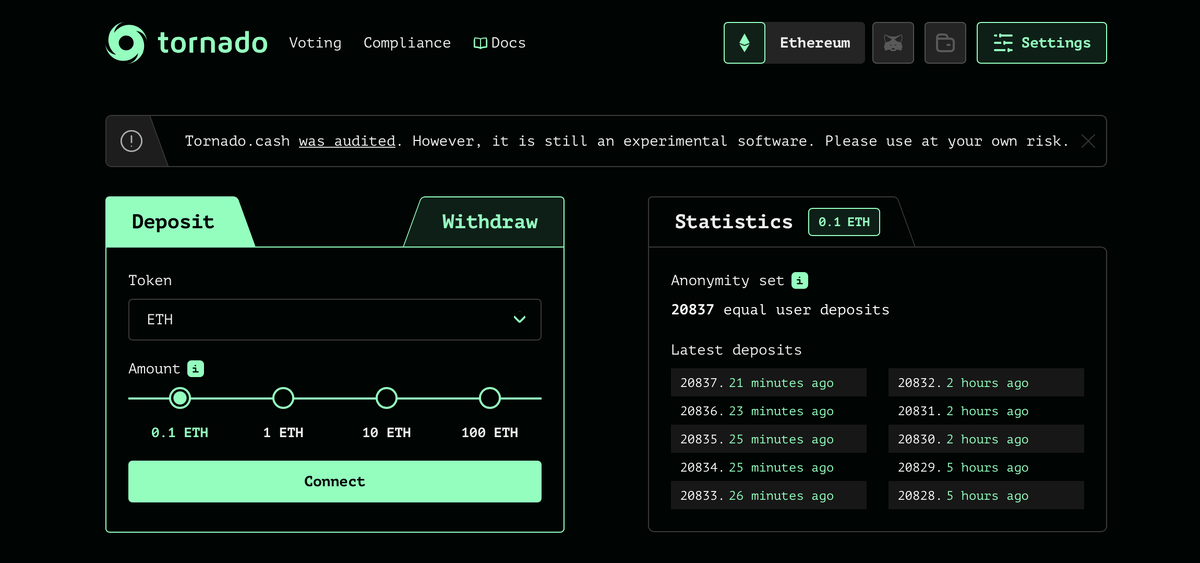Screen dimensions: 1200x563
Task: Select the 10 ETH amount radio
Action: (x=386, y=398)
